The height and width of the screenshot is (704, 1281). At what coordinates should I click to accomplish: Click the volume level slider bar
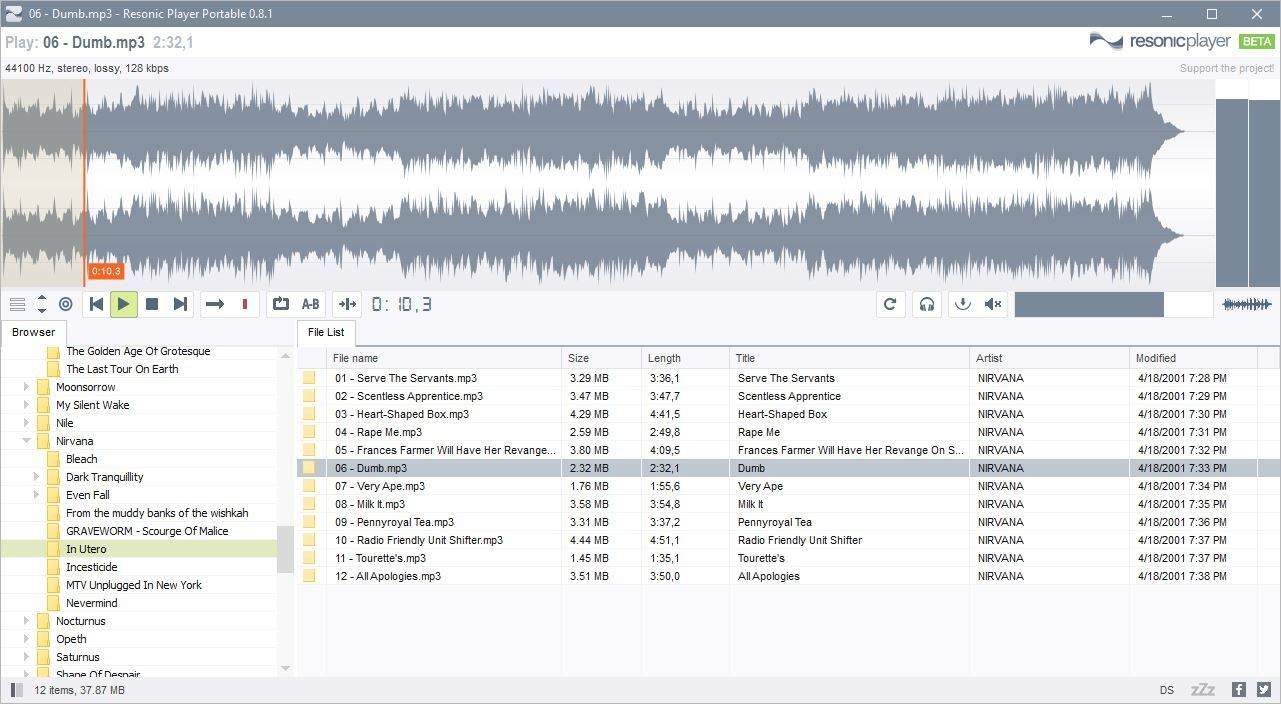[x=1114, y=304]
